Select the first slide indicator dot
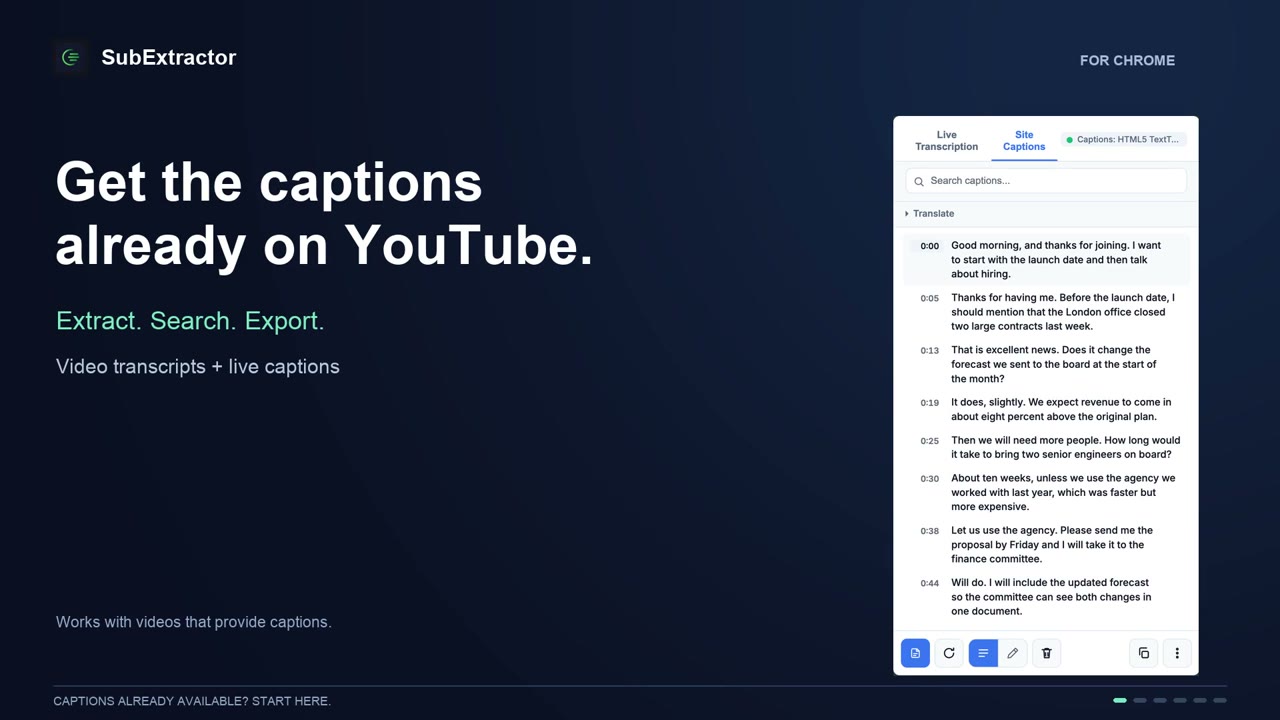This screenshot has height=720, width=1280. pyautogui.click(x=1120, y=700)
